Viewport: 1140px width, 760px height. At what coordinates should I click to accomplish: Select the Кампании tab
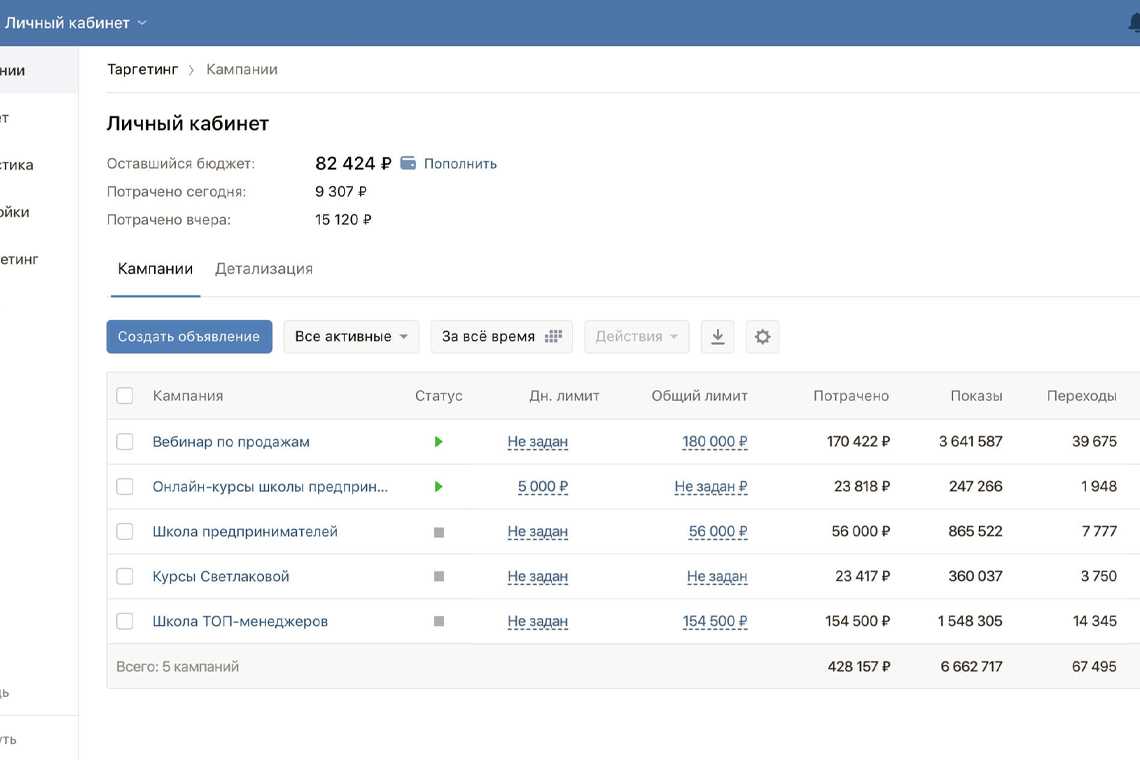155,269
